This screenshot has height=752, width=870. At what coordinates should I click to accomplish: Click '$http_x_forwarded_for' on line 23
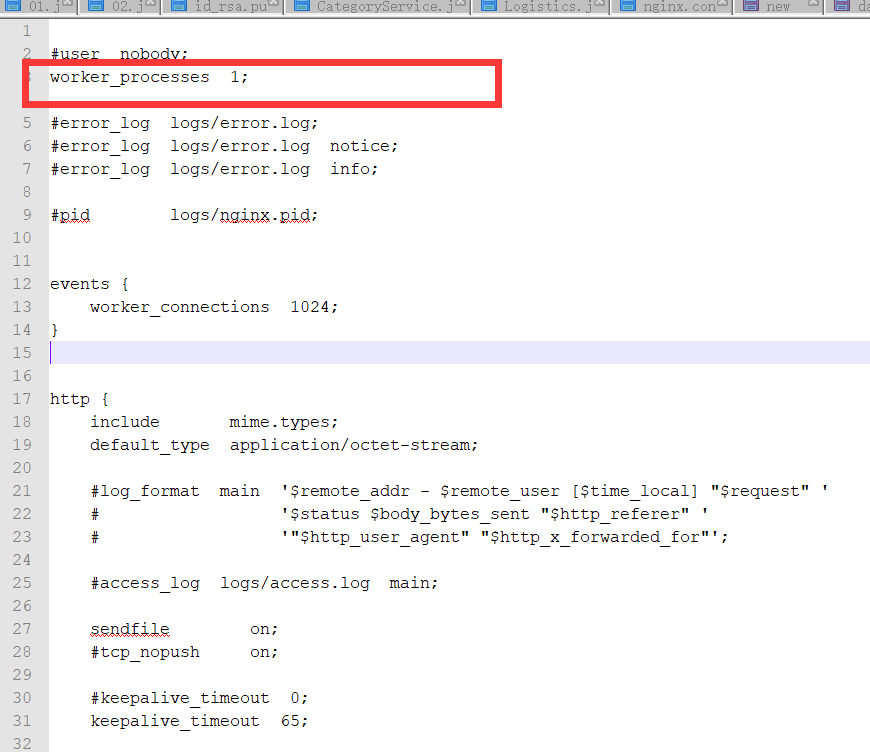click(595, 537)
